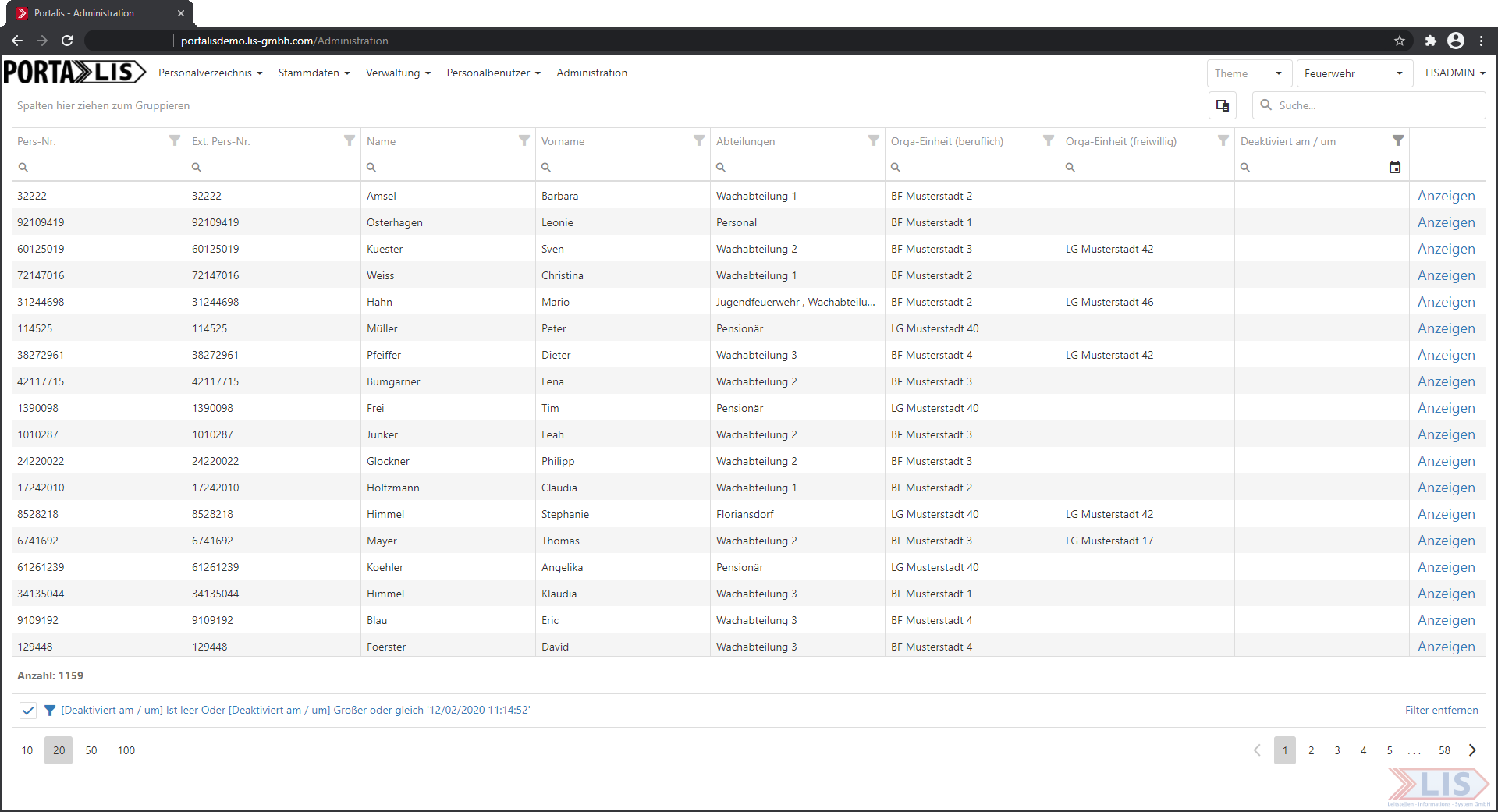Open the calendar picker in Deaktiviert filter row
The height and width of the screenshot is (812, 1498).
tap(1395, 167)
